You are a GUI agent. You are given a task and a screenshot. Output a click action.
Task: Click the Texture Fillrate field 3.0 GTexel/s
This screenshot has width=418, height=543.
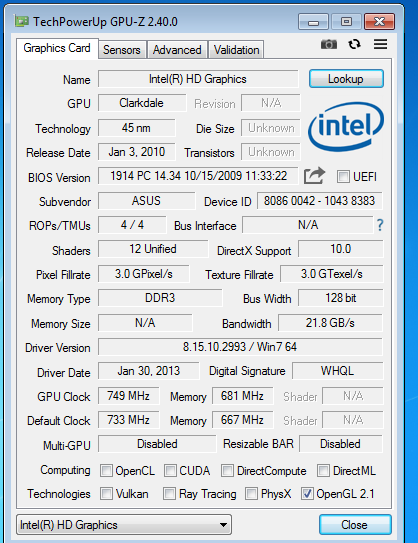point(332,274)
